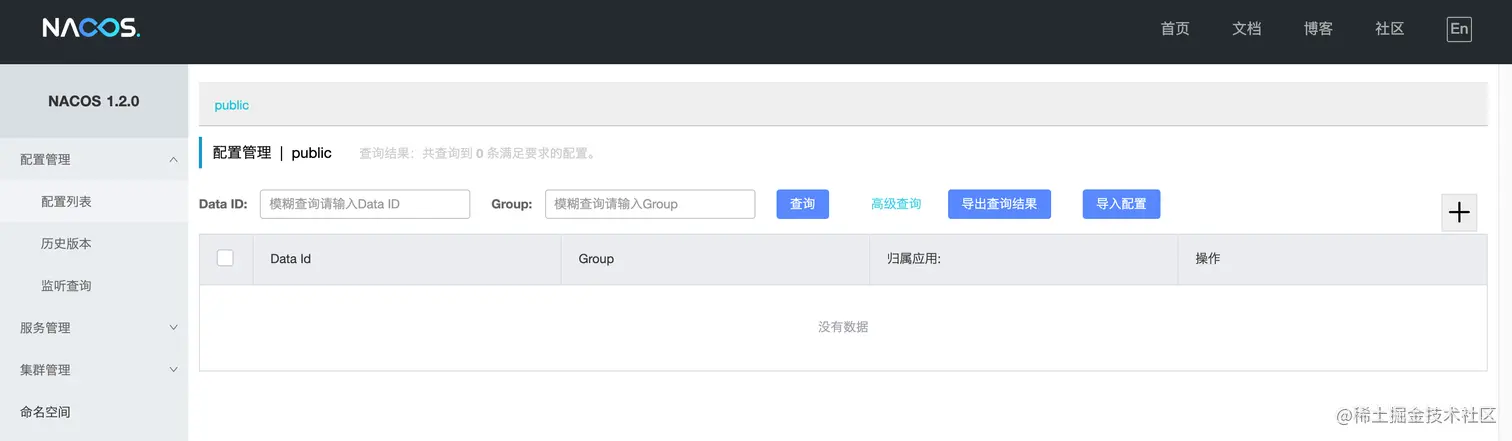Open 历史版本 in the sidebar

66,243
